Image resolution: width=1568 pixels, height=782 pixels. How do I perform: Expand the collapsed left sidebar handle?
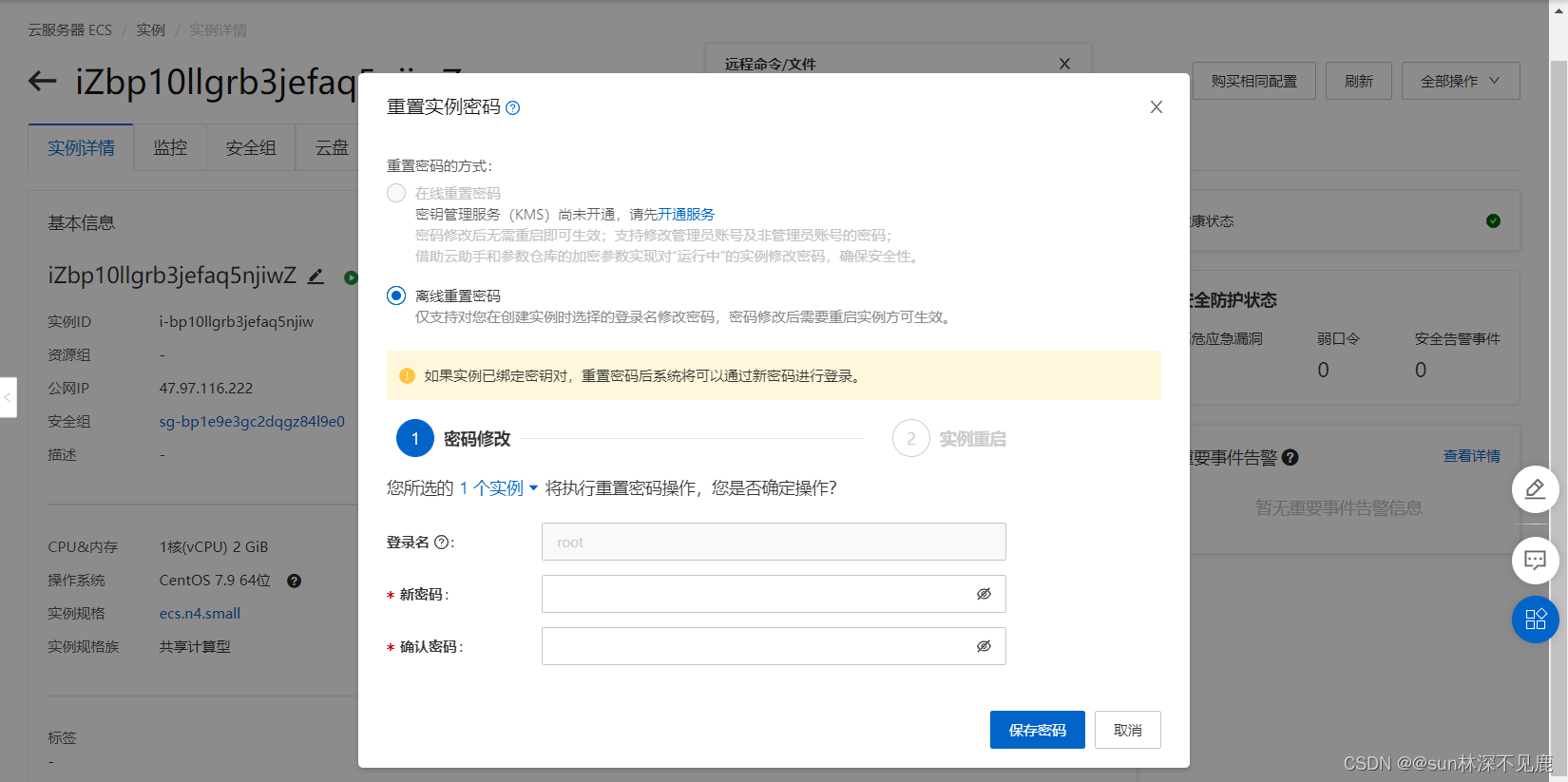[8, 397]
